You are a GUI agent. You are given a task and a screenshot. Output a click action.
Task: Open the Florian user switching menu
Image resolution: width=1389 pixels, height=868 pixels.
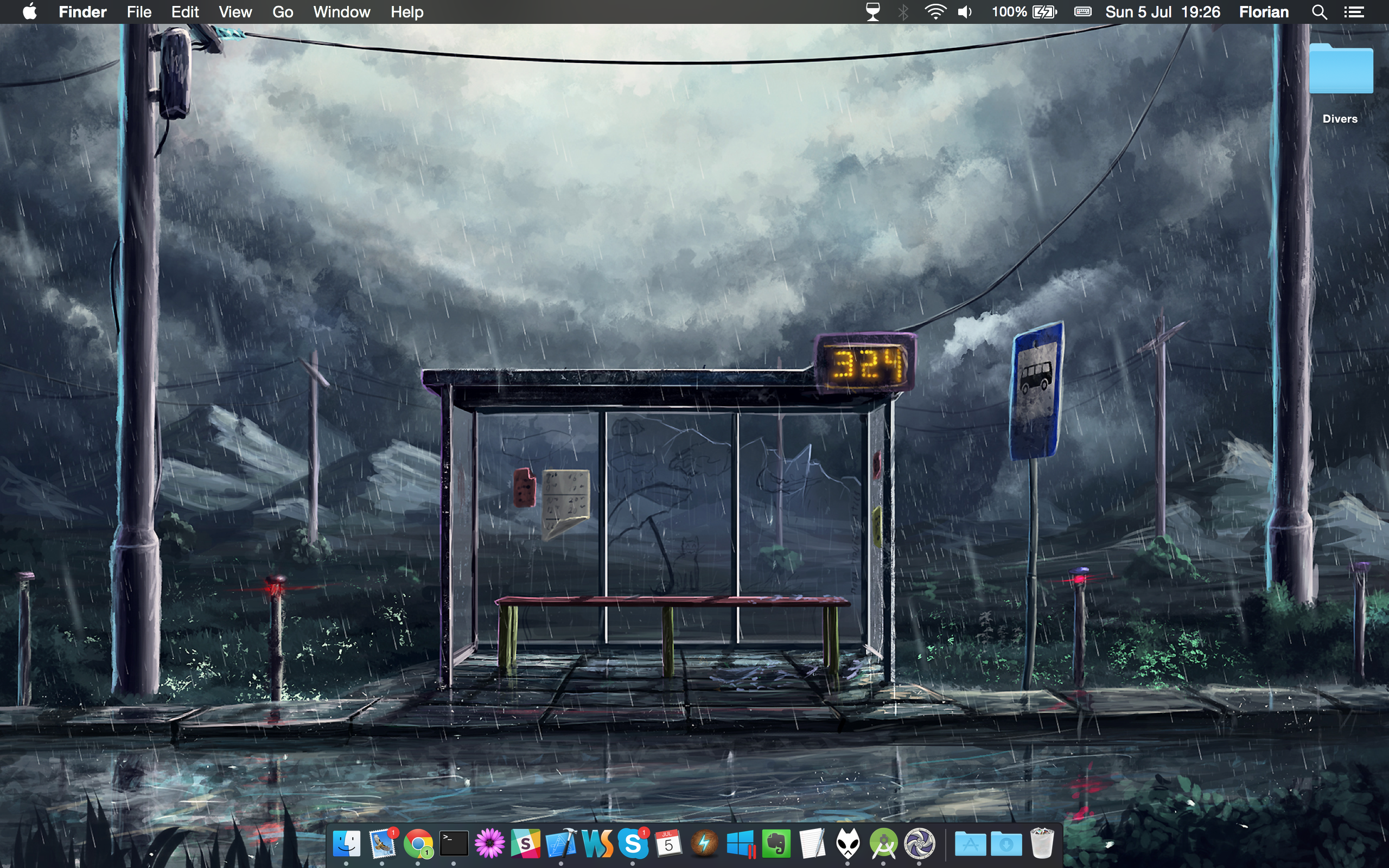click(x=1263, y=12)
